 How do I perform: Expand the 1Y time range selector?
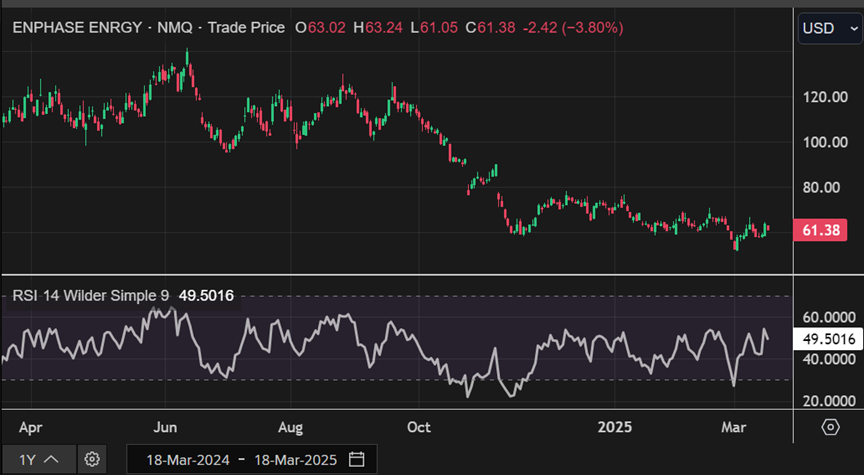pyautogui.click(x=39, y=459)
